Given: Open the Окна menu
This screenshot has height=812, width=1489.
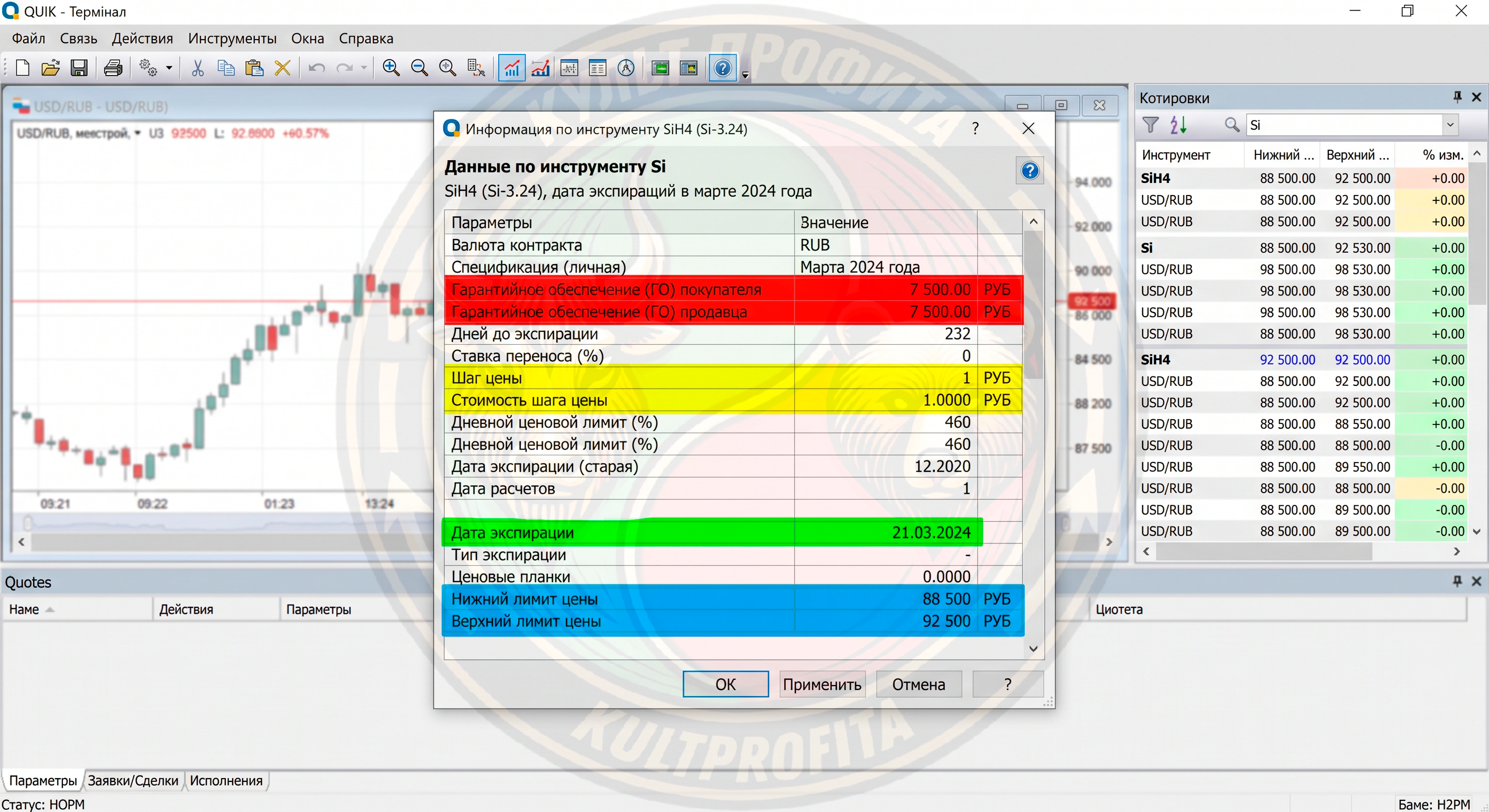Looking at the screenshot, I should 308,39.
